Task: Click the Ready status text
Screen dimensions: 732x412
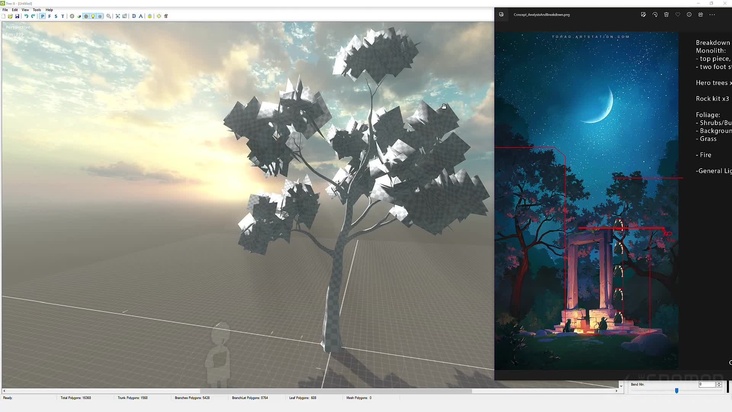Action: (x=7, y=398)
